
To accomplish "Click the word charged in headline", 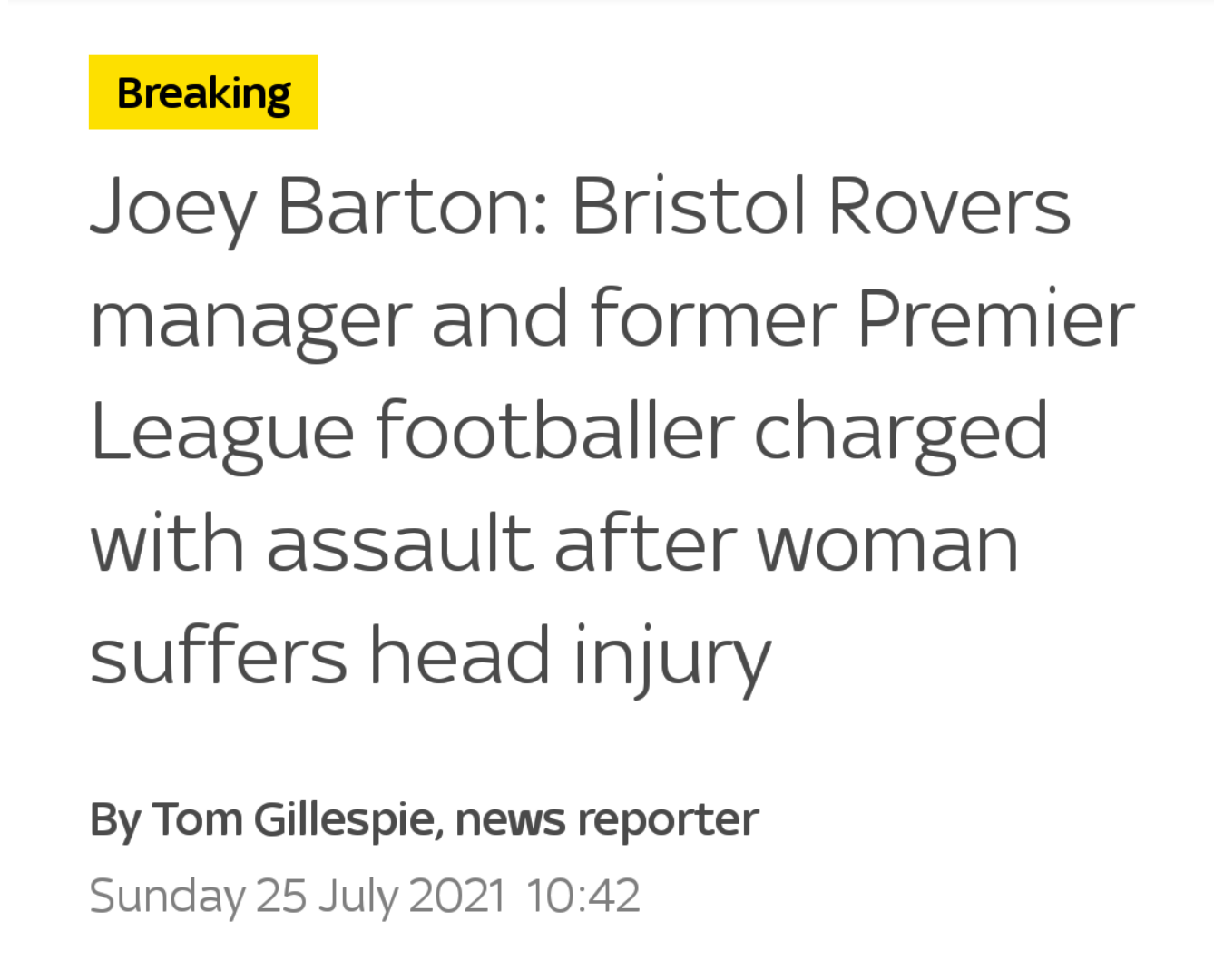I will point(901,436).
